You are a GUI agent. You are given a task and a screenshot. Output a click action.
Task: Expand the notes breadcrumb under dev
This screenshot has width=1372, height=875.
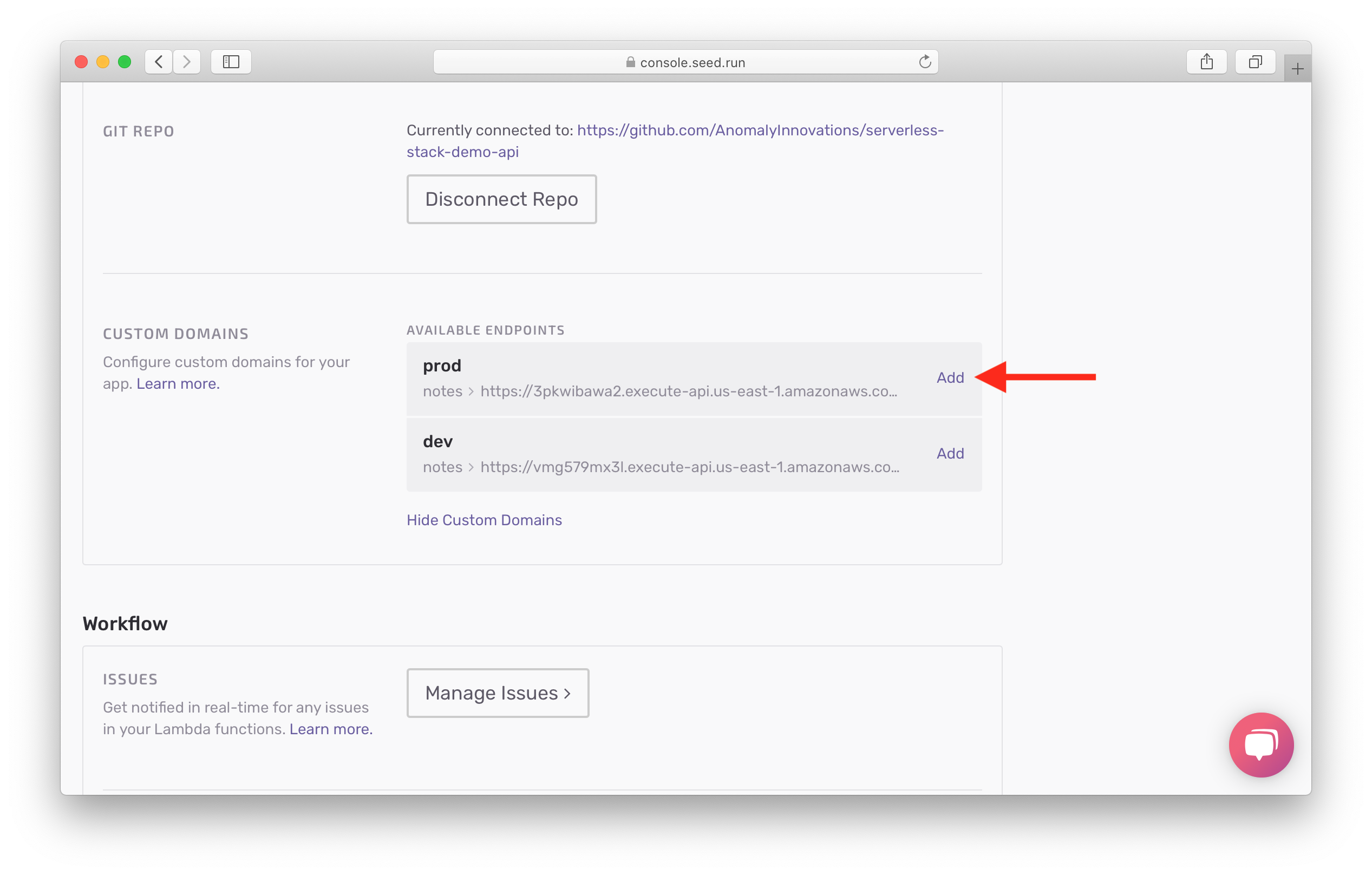[443, 467]
